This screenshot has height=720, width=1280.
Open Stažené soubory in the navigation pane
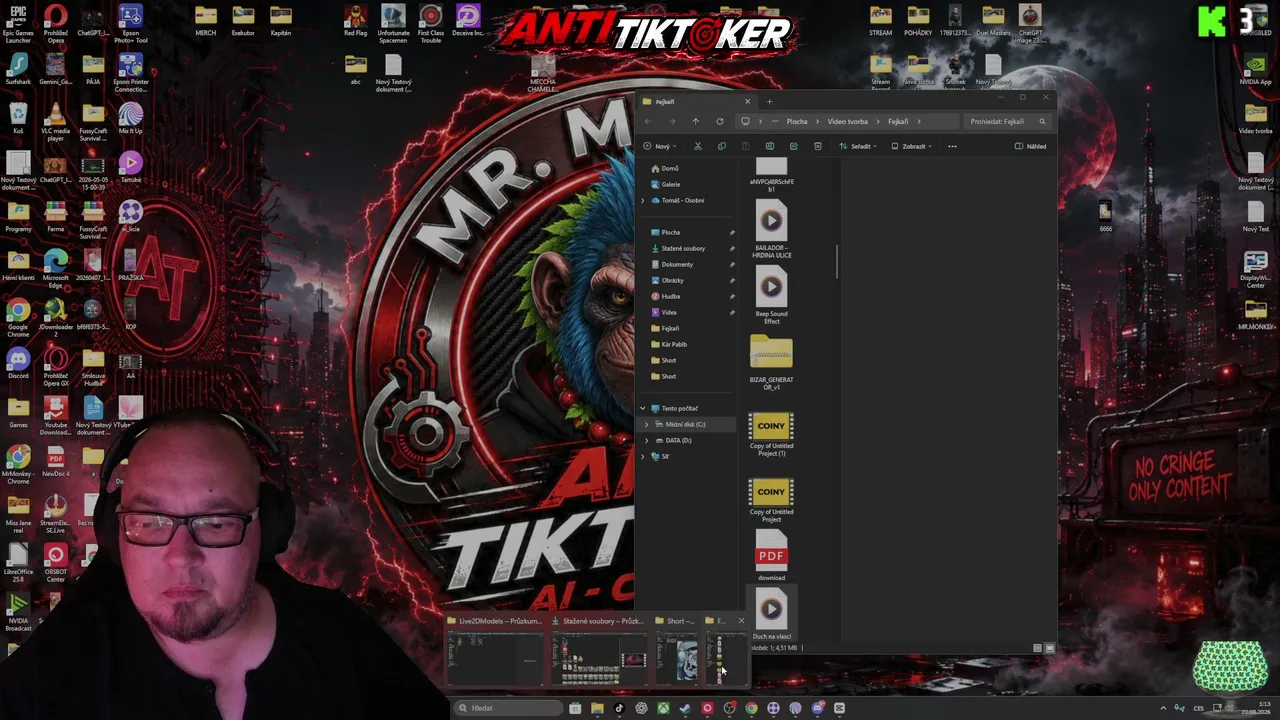tap(683, 248)
